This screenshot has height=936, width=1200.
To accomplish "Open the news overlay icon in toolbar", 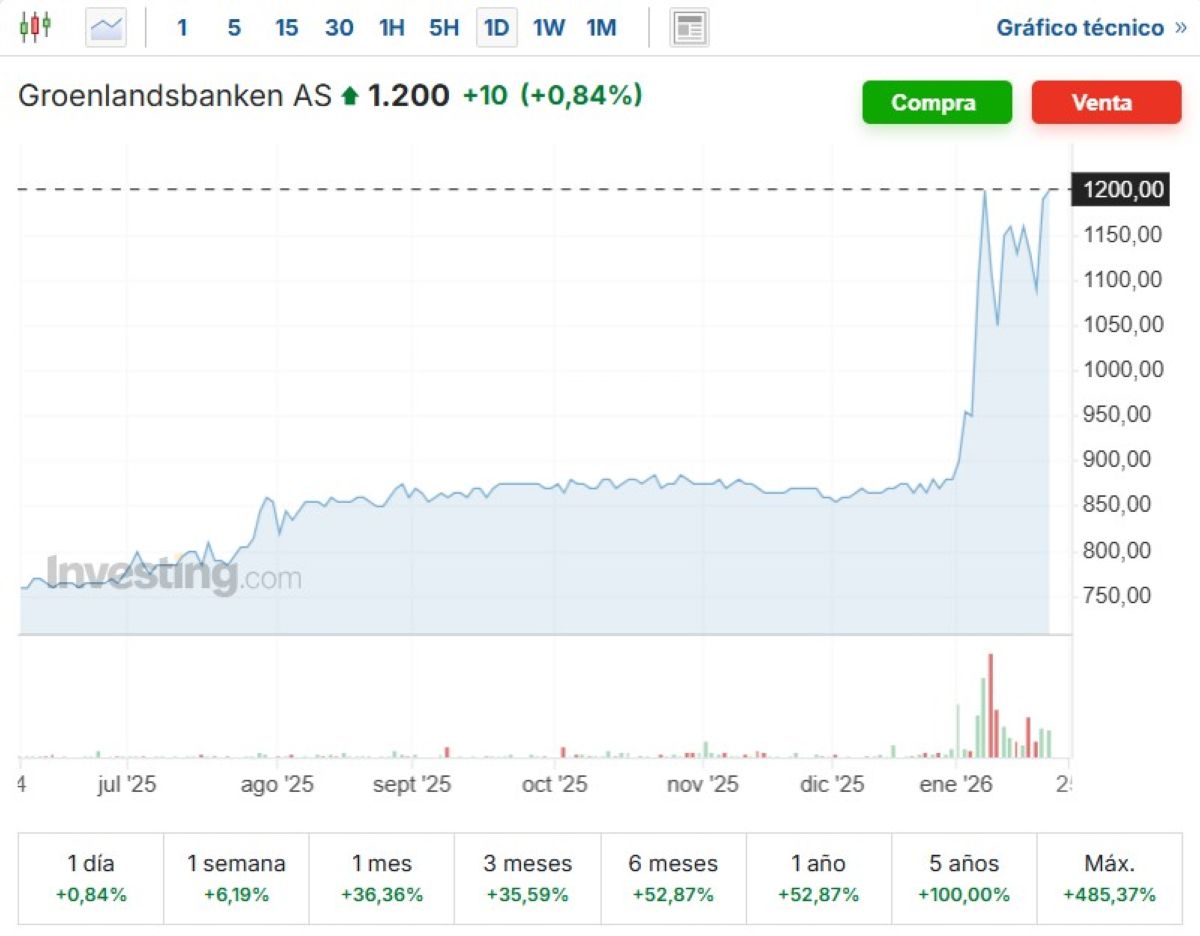I will (688, 27).
